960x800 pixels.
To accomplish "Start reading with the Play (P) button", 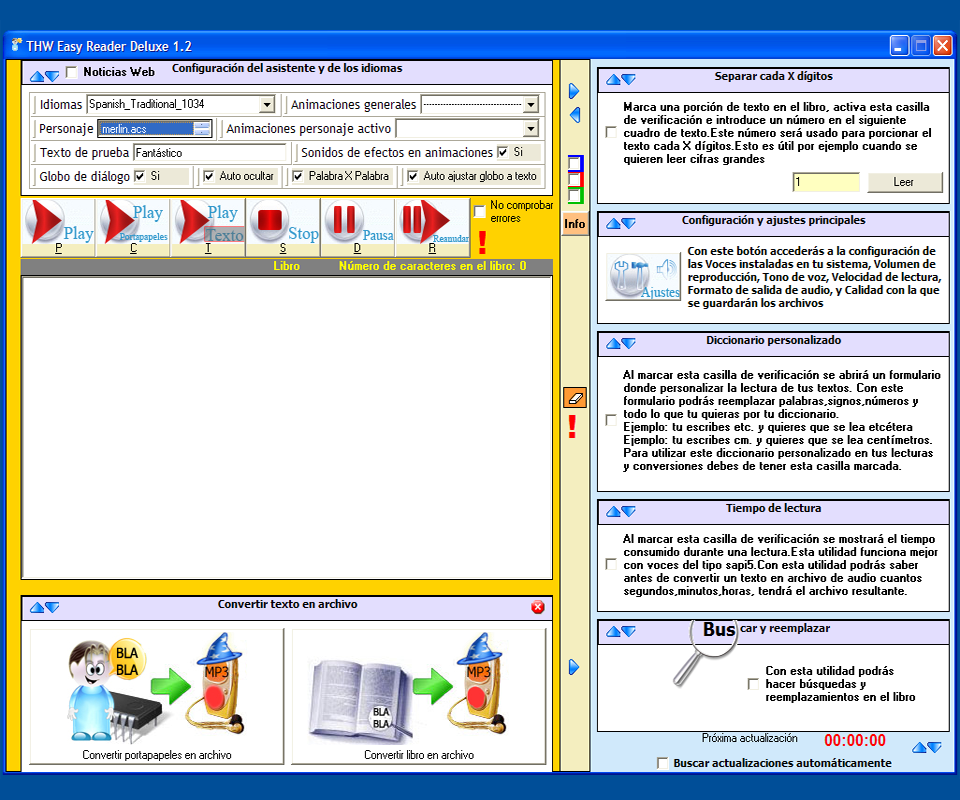I will 58,227.
